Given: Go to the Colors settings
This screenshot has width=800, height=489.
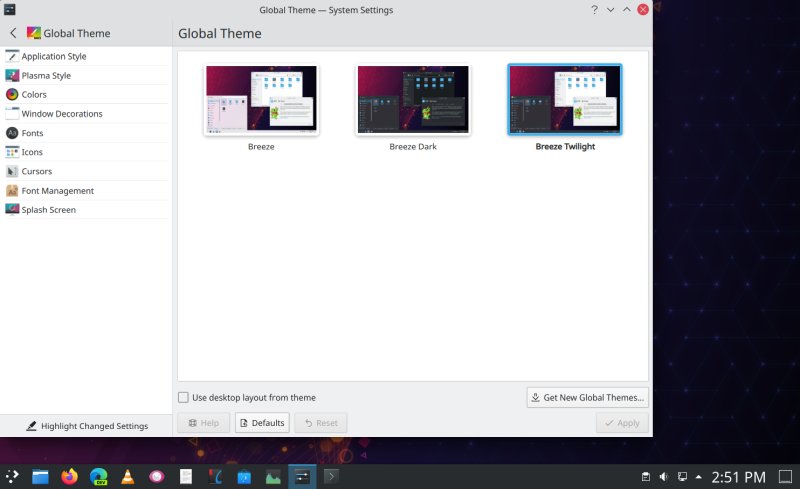Looking at the screenshot, I should tap(34, 94).
